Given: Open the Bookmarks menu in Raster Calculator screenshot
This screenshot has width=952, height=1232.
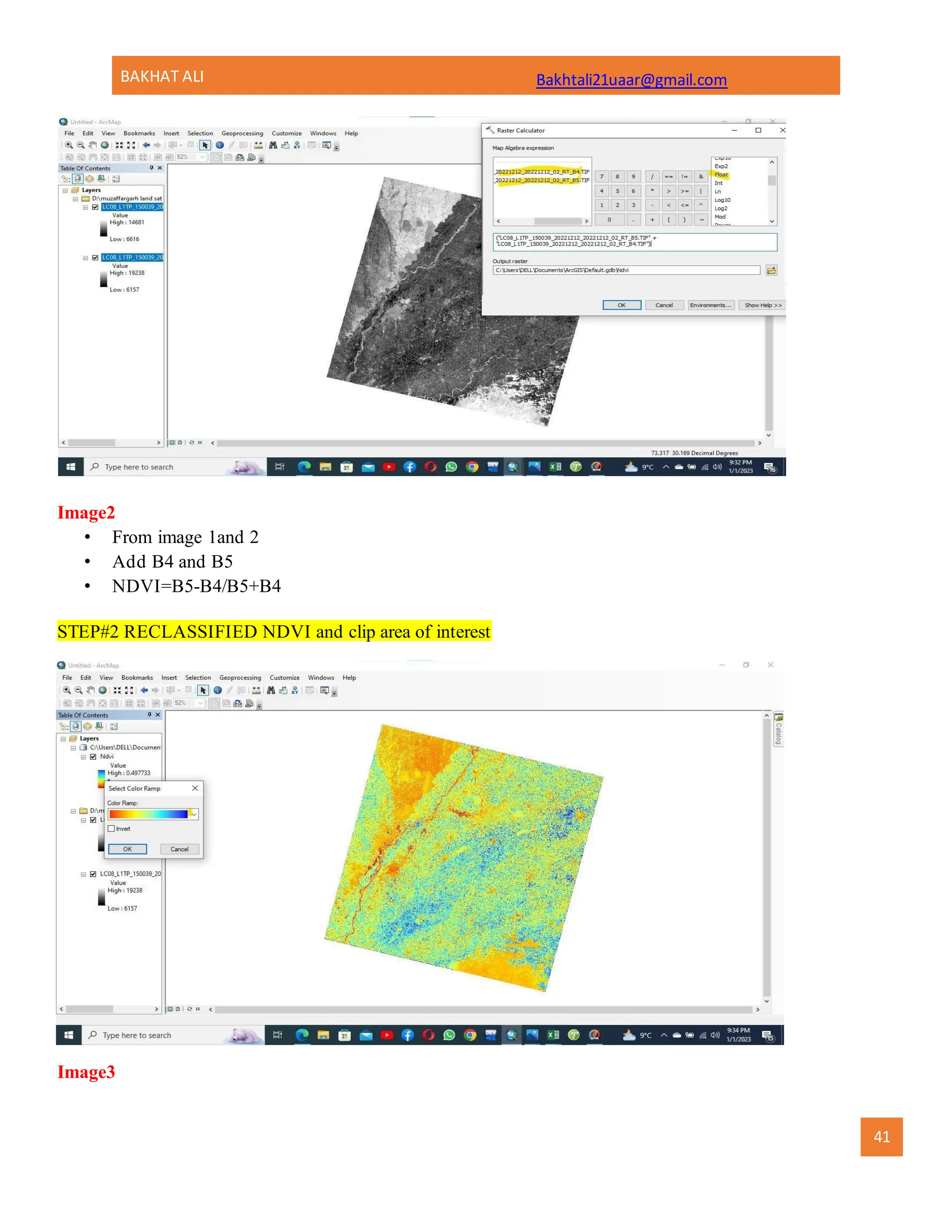Looking at the screenshot, I should click(139, 133).
